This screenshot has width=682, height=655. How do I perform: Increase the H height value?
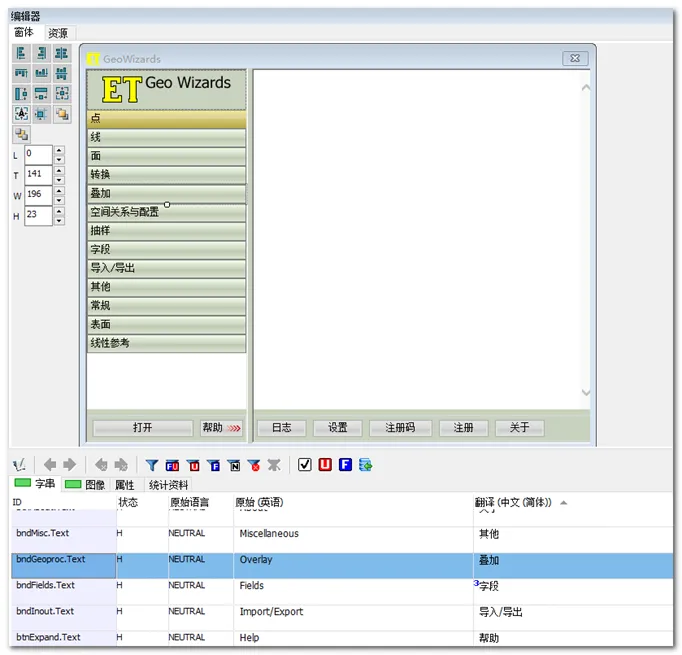tap(59, 211)
